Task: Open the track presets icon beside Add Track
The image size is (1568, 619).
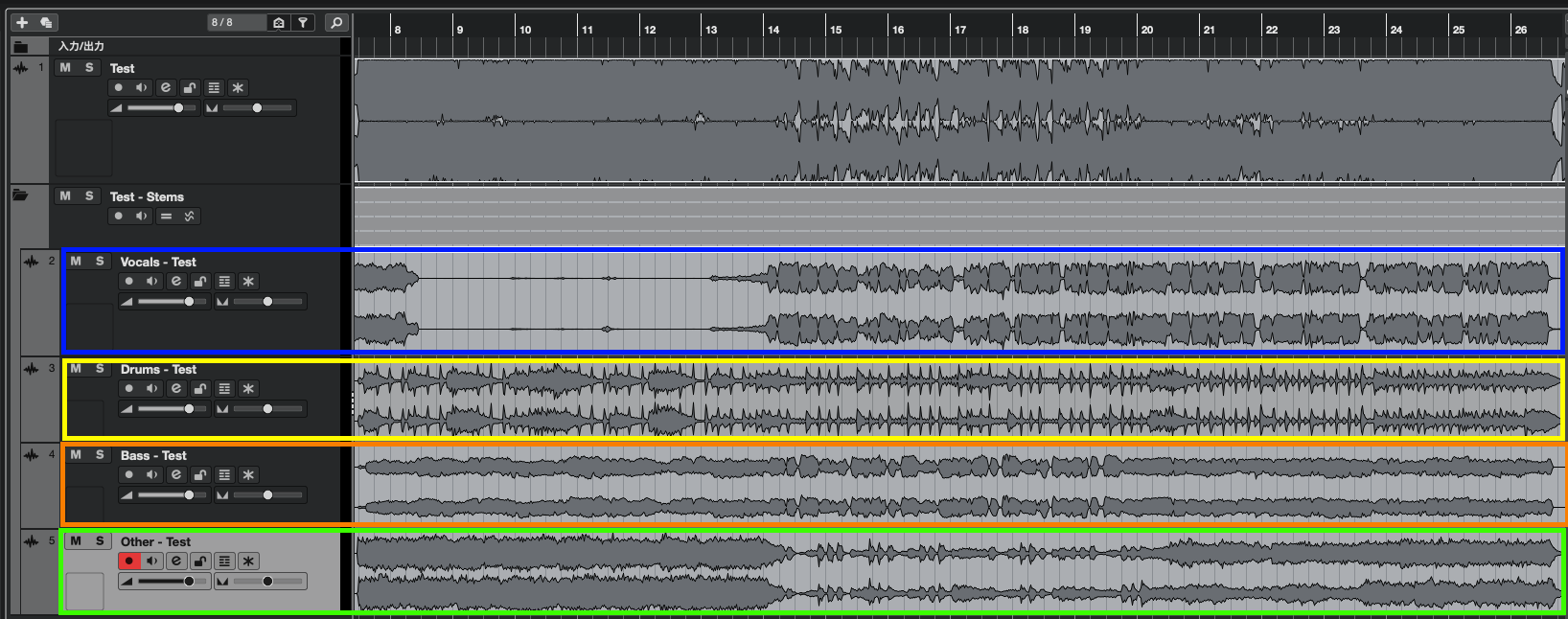Action: pos(45,22)
